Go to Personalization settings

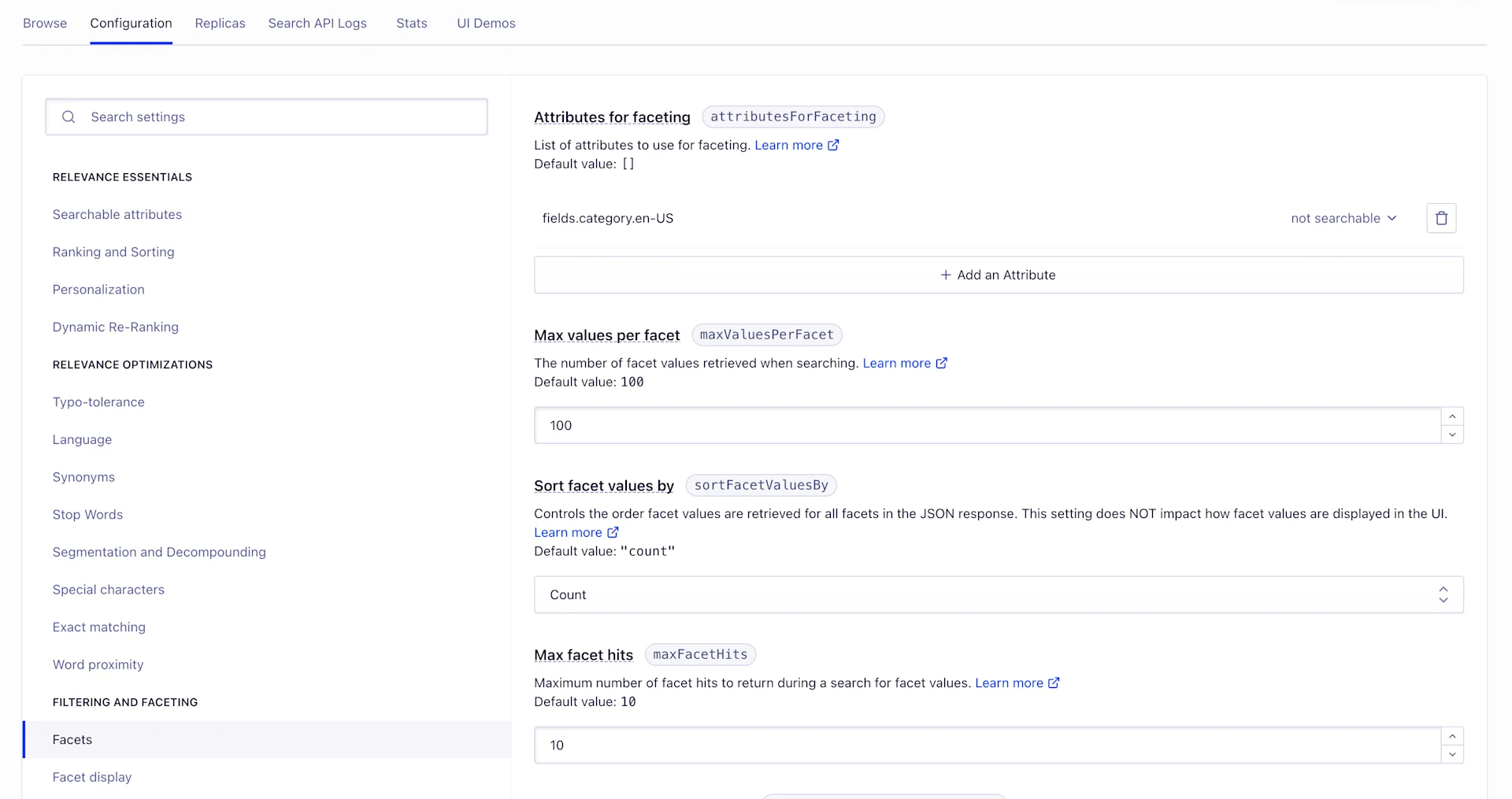pos(98,289)
